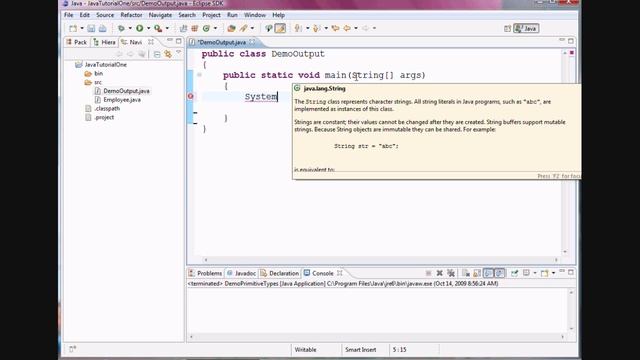
Task: Click the Open Perspective icon
Action: tap(507, 28)
